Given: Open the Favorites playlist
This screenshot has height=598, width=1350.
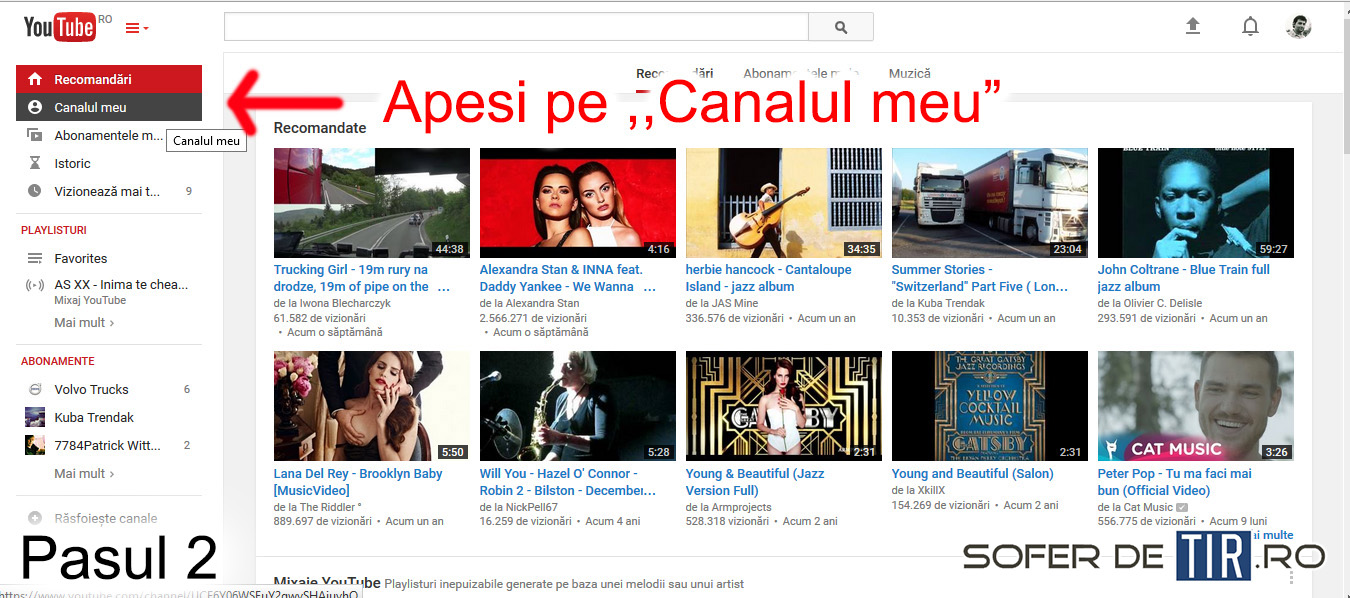Looking at the screenshot, I should [x=80, y=258].
